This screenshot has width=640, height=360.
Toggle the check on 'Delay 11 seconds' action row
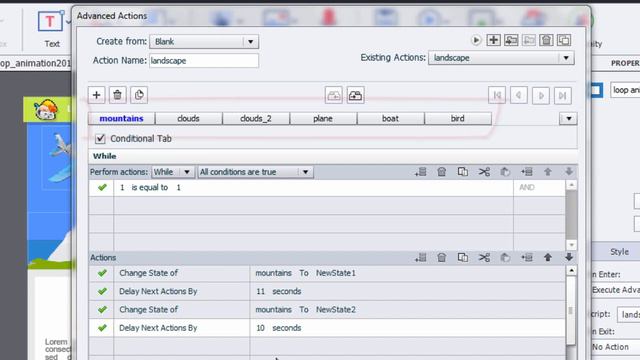pyautogui.click(x=102, y=291)
